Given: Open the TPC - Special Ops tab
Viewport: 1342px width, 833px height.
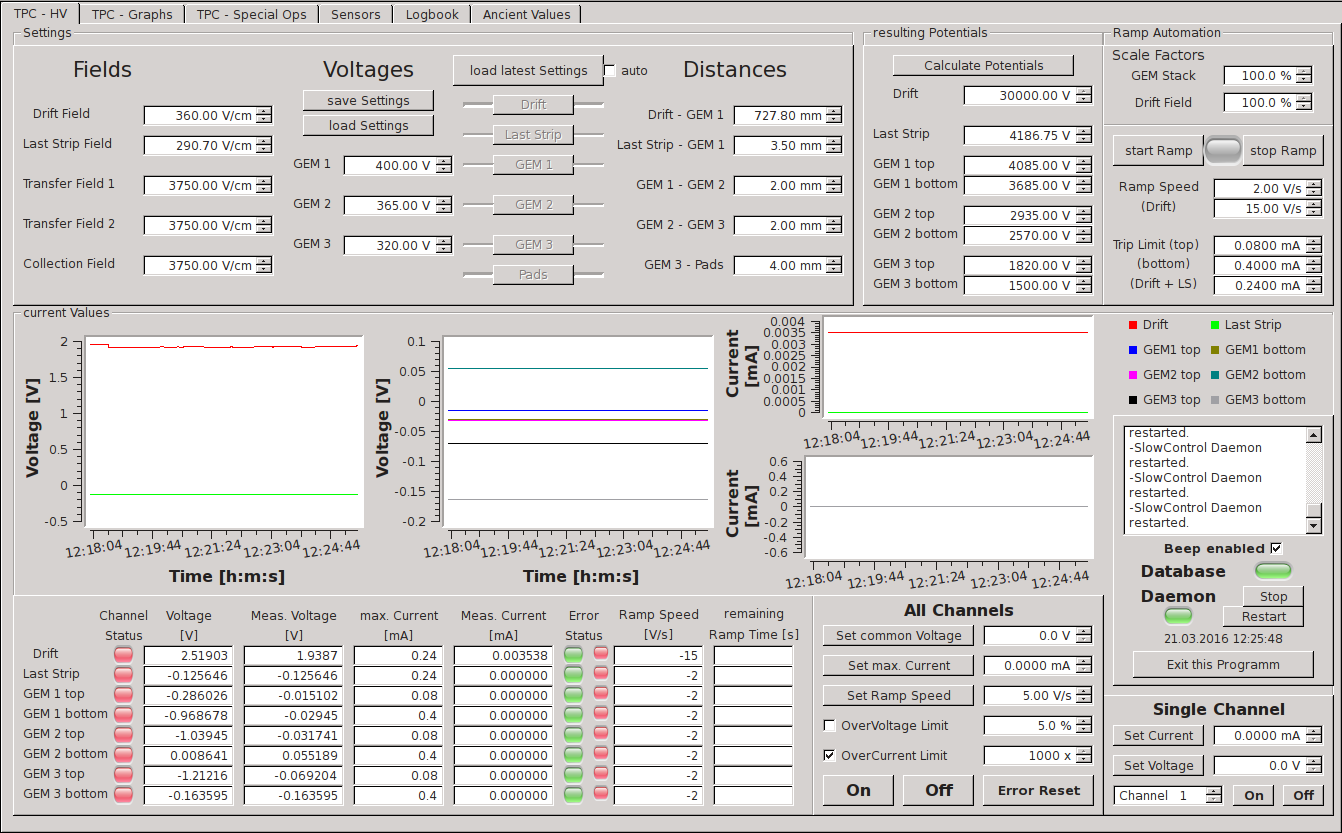Looking at the screenshot, I should pos(253,14).
